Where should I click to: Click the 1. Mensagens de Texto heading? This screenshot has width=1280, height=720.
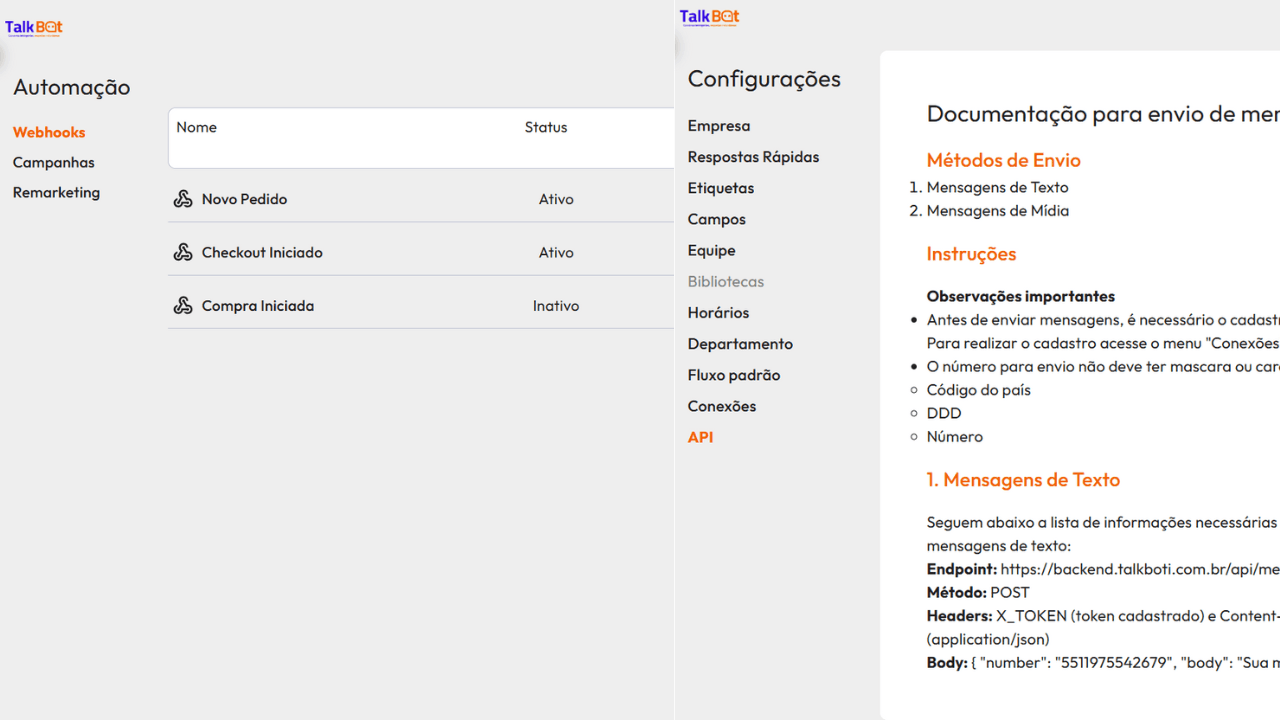pyautogui.click(x=1023, y=480)
